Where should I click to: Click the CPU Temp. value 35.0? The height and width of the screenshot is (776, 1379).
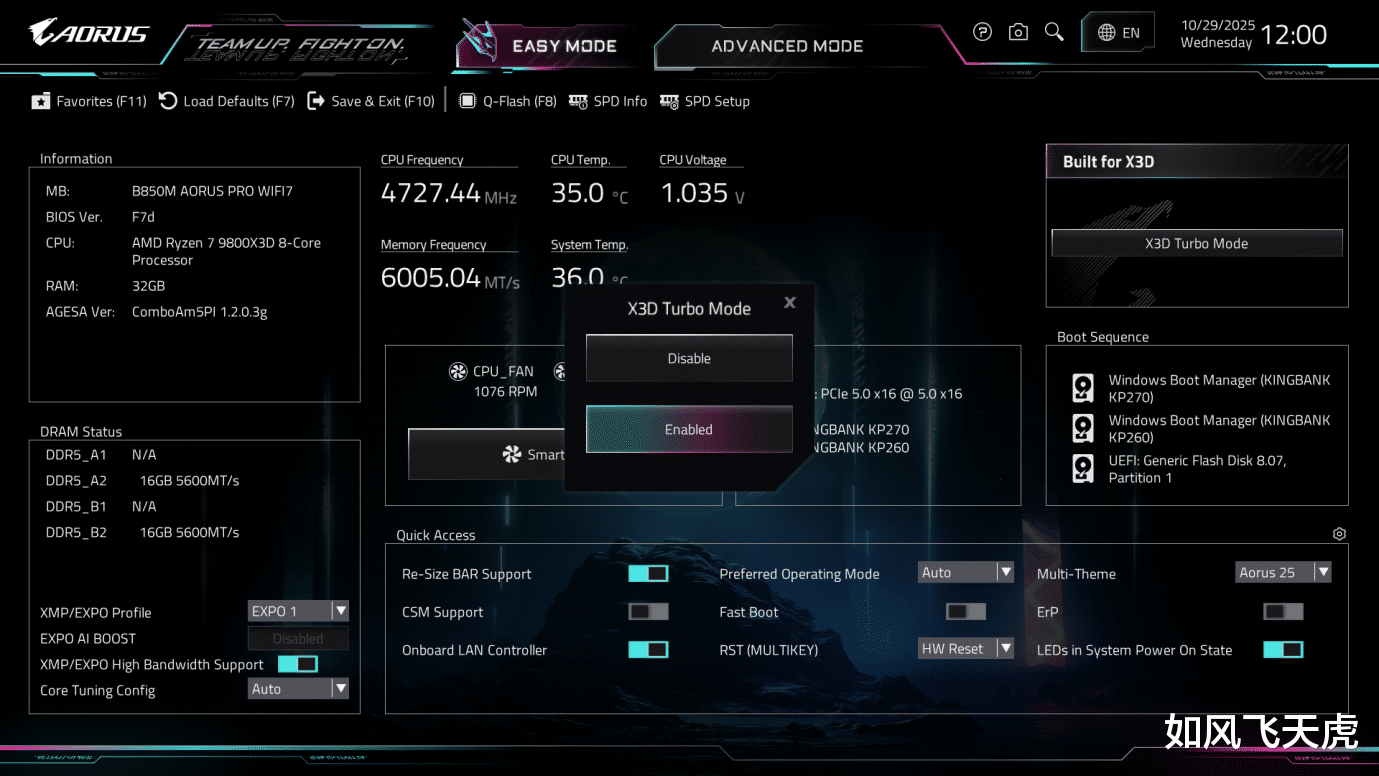pos(578,193)
